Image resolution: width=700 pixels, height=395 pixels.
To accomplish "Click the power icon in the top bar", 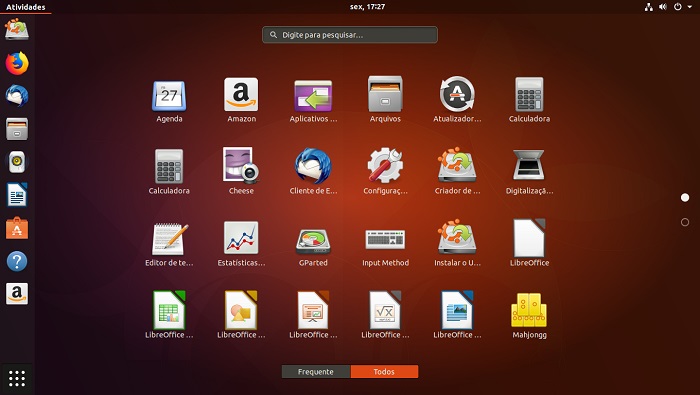I will (x=678, y=7).
